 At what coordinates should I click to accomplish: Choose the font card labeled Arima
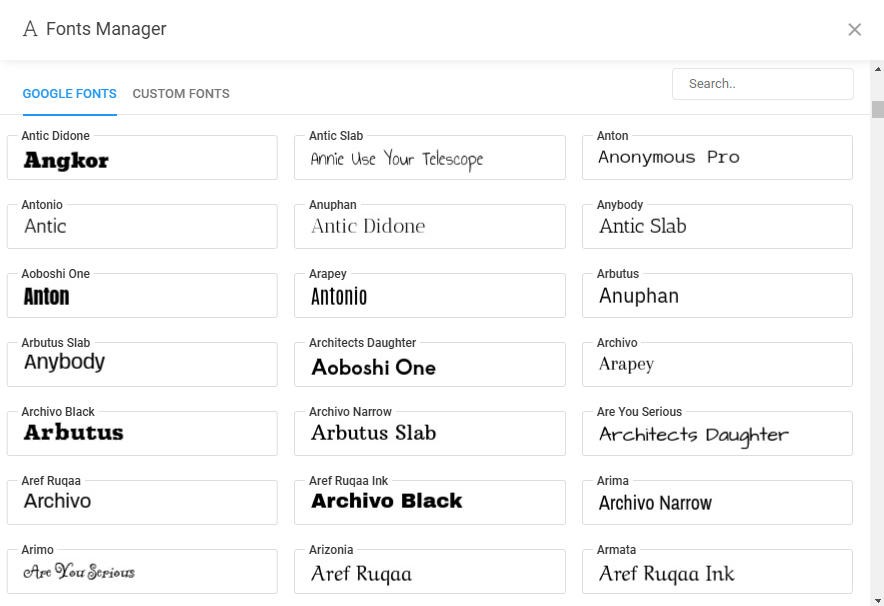tap(717, 502)
